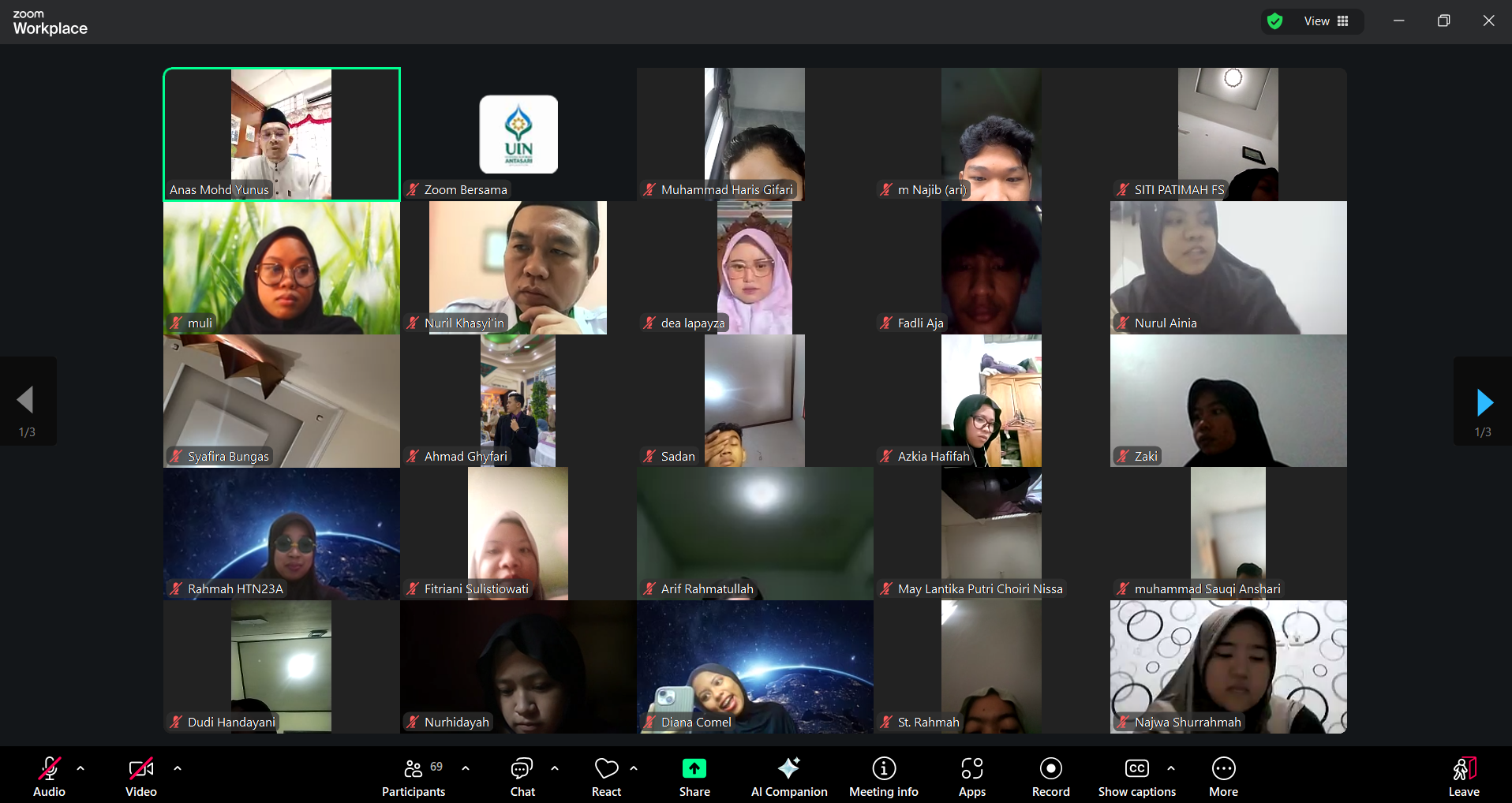This screenshot has height=803, width=1512.
Task: Expand caption options caret
Action: pyautogui.click(x=1171, y=768)
